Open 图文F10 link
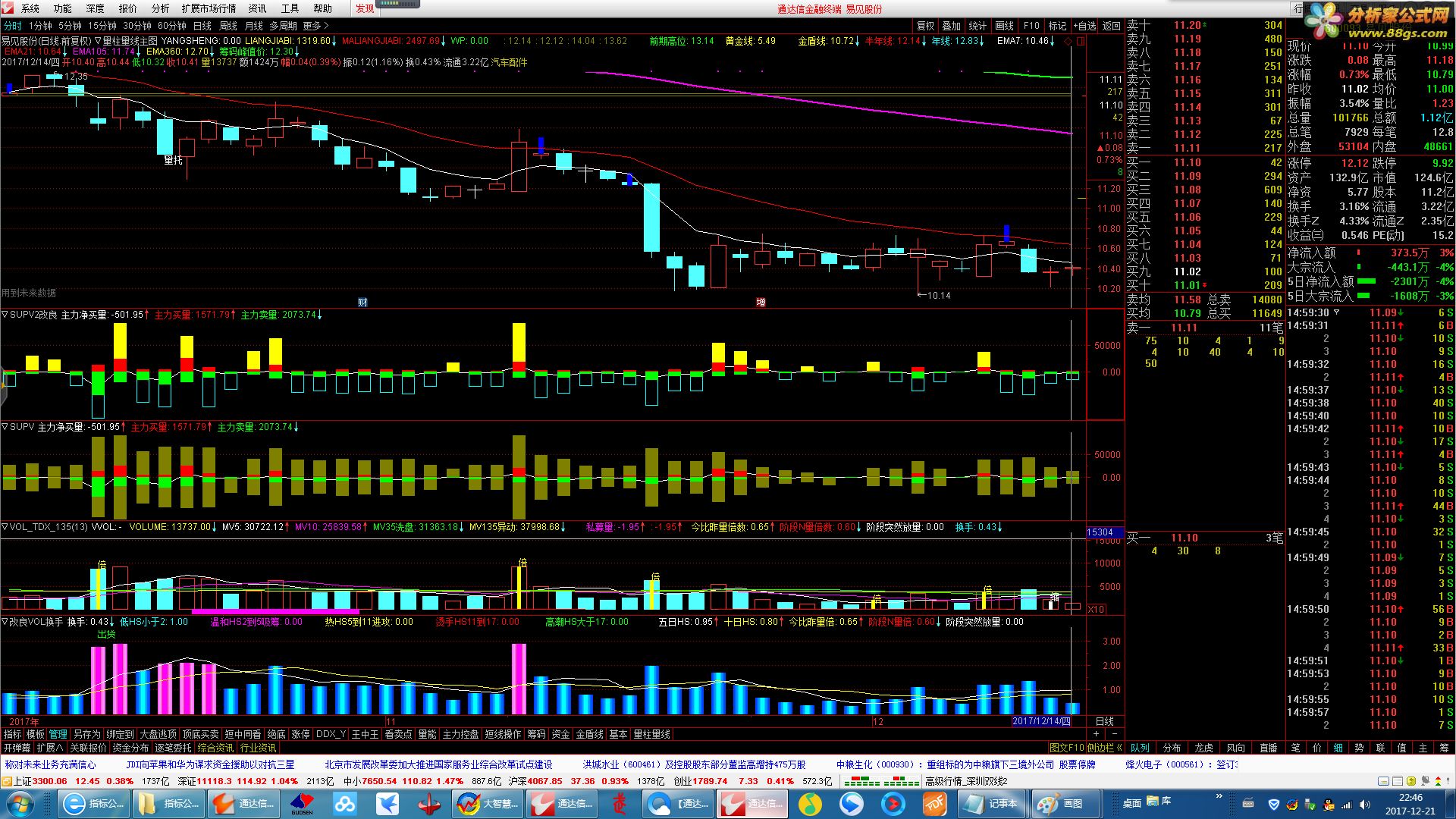 (x=1067, y=748)
